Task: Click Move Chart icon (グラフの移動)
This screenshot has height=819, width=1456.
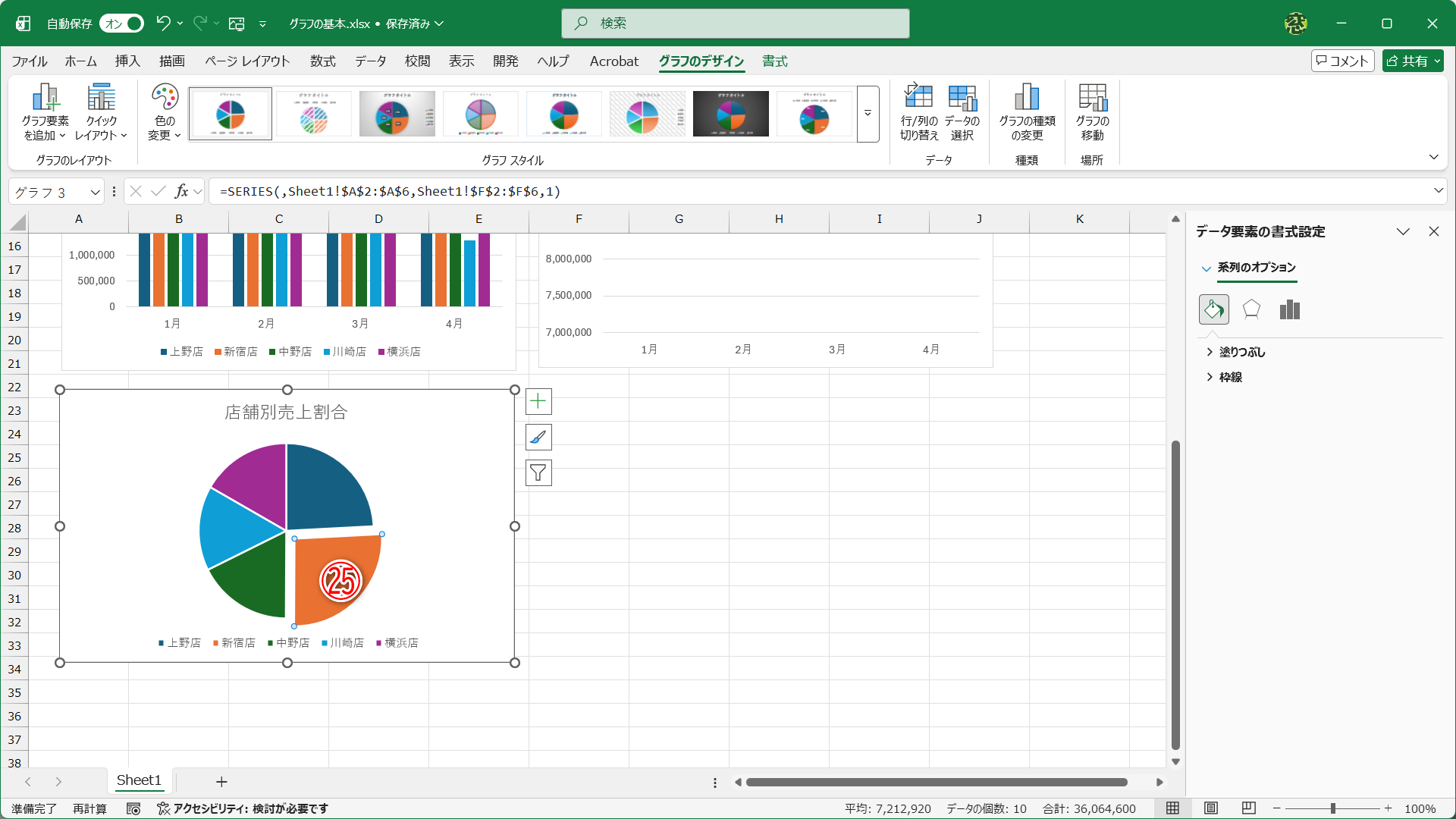Action: [x=1092, y=99]
